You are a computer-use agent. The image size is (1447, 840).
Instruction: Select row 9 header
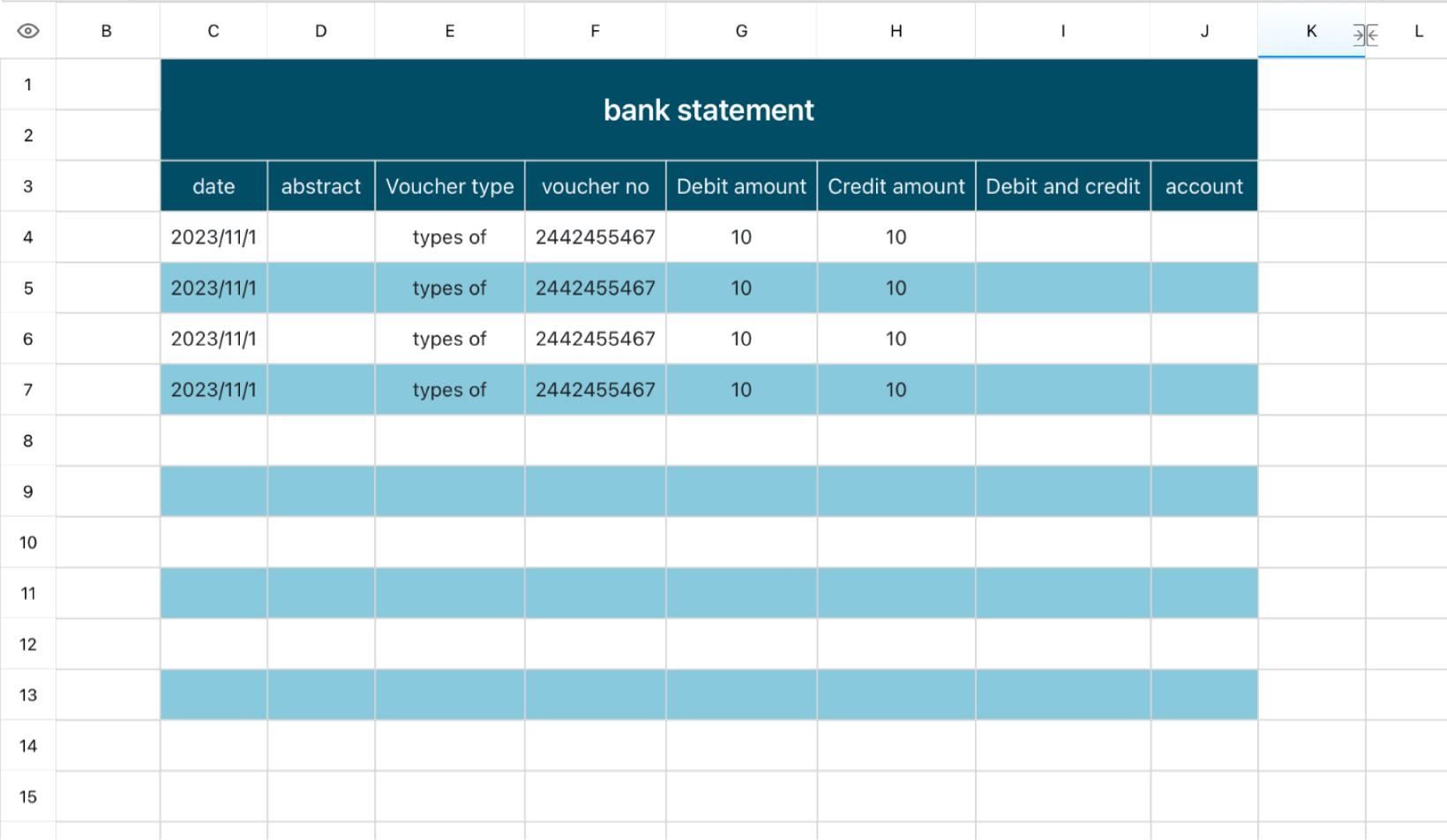28,491
